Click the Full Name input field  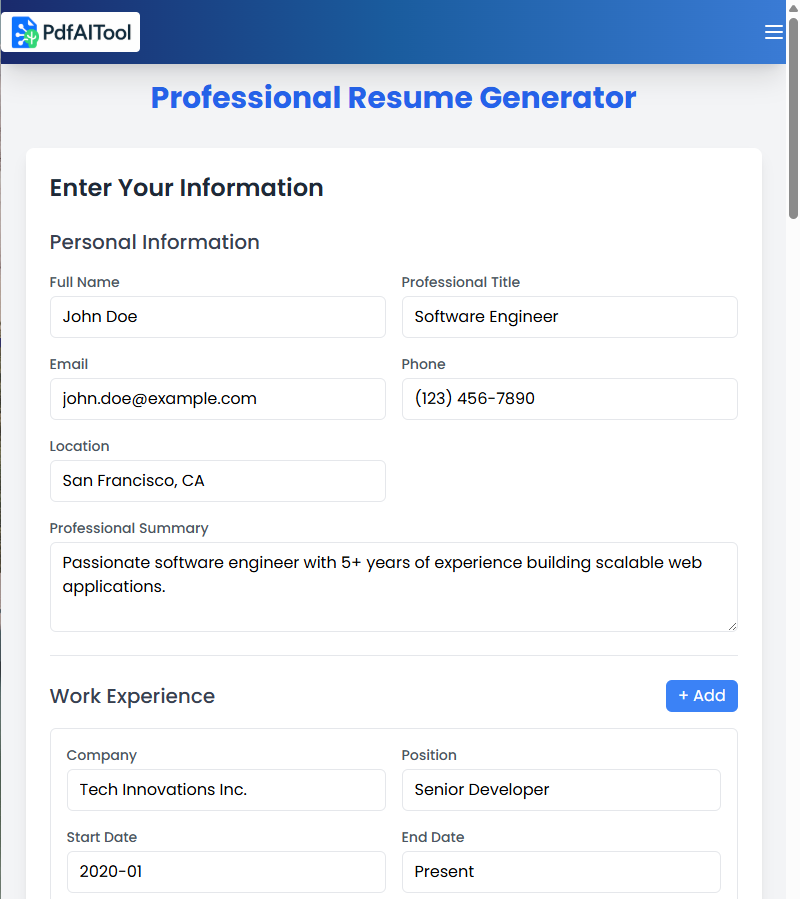coord(217,317)
